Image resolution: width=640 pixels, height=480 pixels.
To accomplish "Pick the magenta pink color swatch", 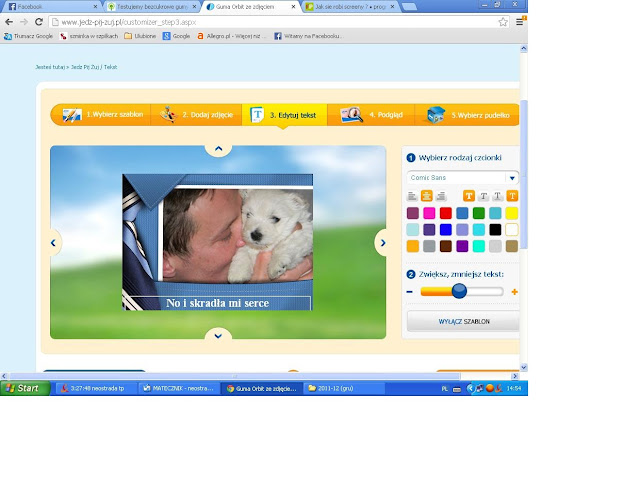I will pos(429,213).
